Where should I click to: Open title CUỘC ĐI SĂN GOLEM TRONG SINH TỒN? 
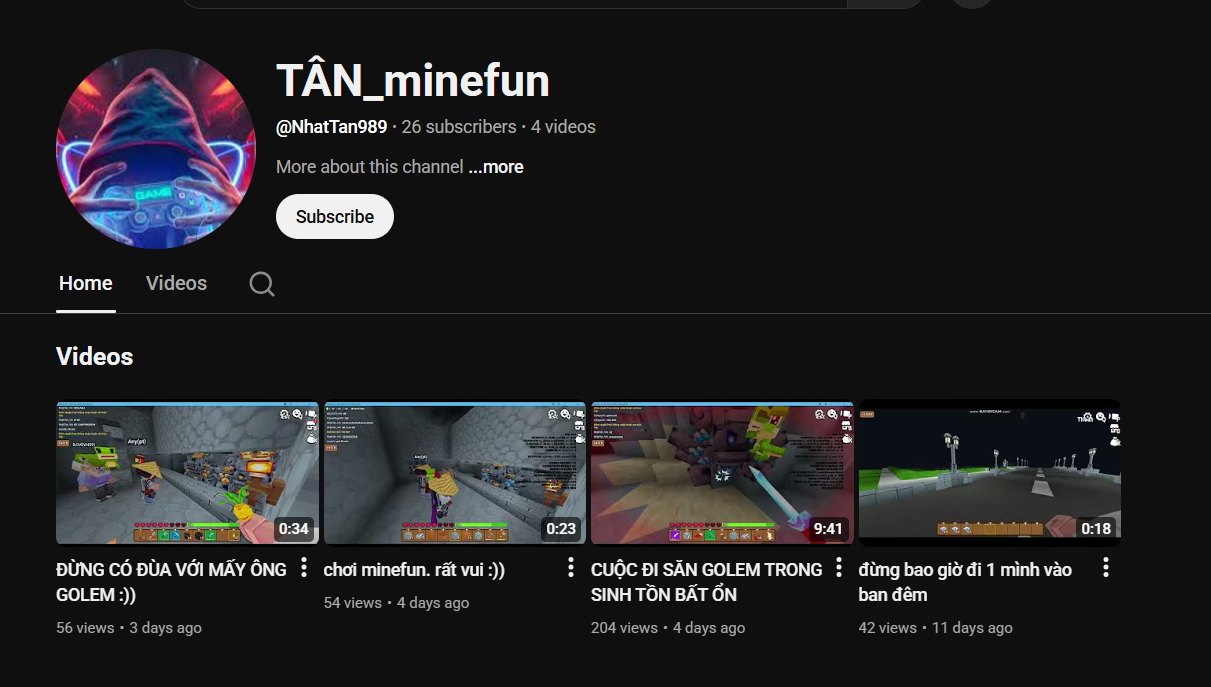(x=706, y=582)
